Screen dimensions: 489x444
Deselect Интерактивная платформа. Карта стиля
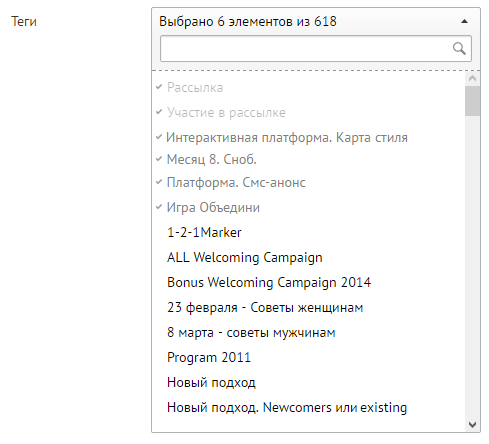pyautogui.click(x=287, y=137)
